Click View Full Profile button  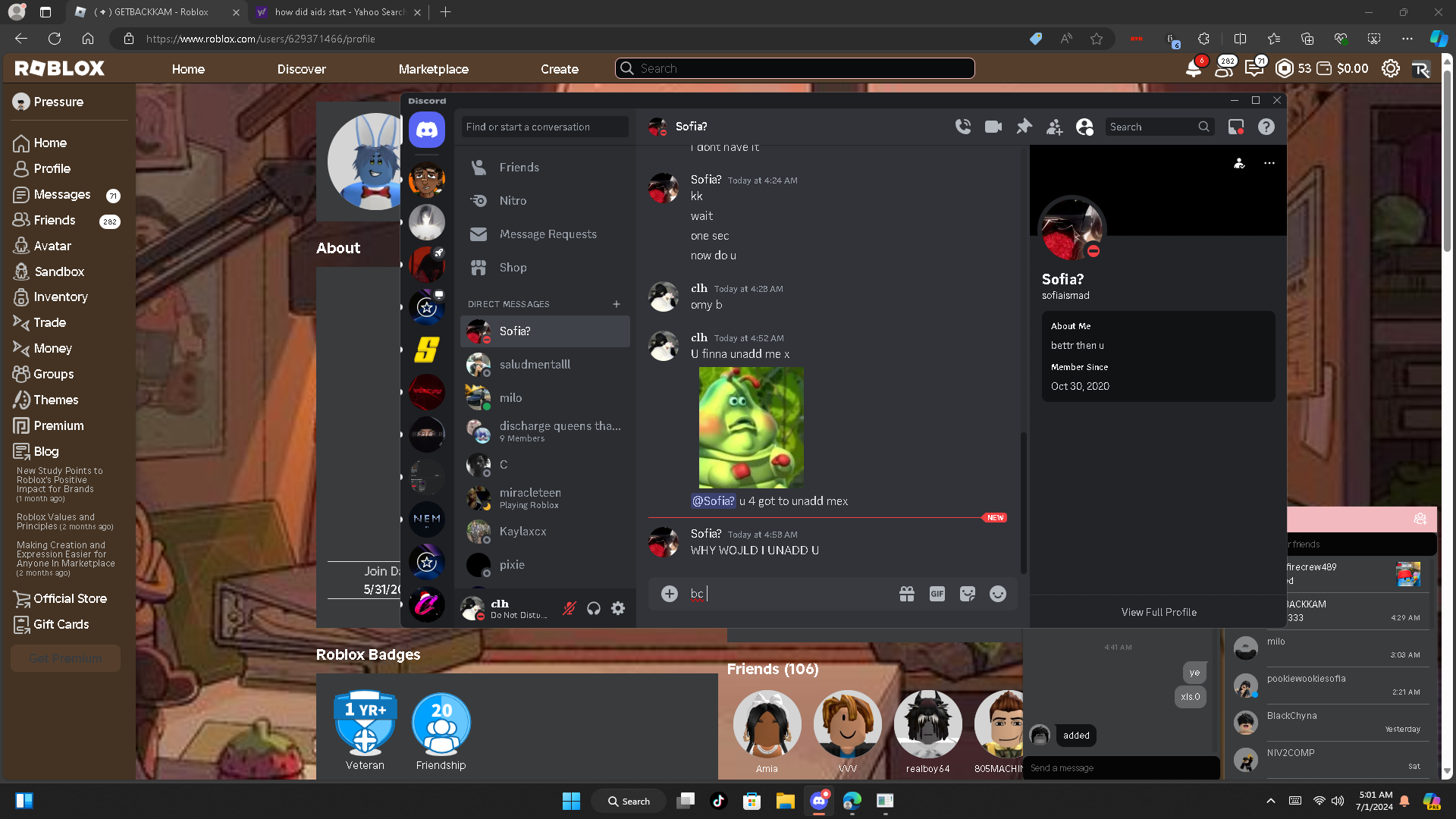click(x=1159, y=612)
